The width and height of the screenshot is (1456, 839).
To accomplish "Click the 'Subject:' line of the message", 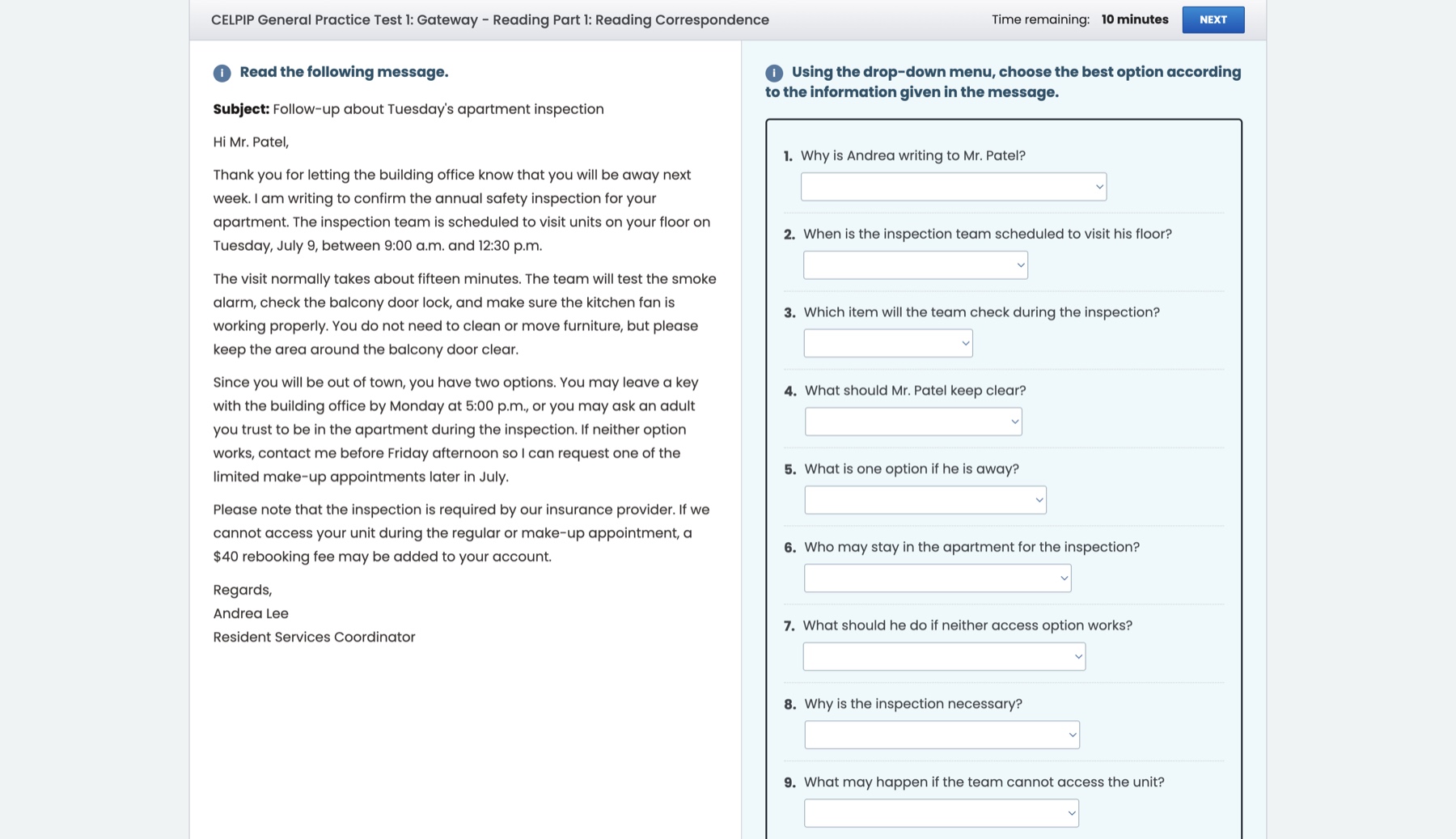I will (x=408, y=109).
